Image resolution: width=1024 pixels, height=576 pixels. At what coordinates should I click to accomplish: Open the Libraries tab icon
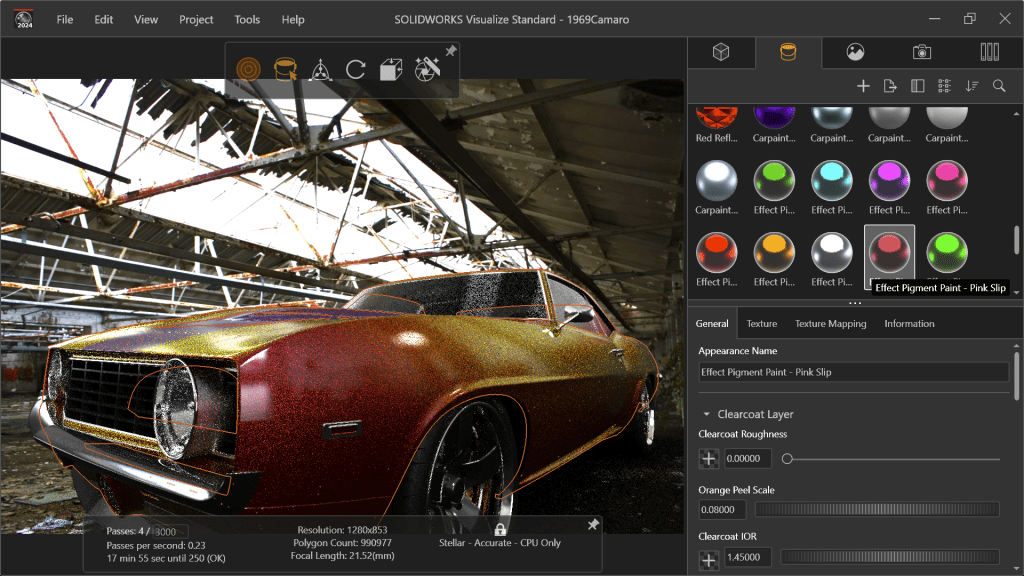(x=989, y=52)
